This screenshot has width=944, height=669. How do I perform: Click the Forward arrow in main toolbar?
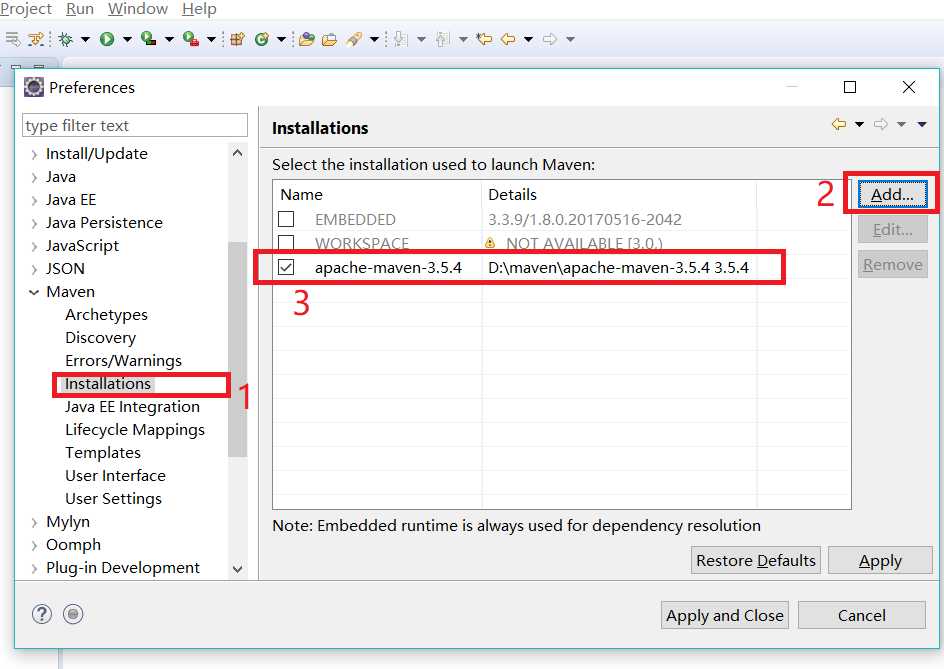pyautogui.click(x=549, y=39)
